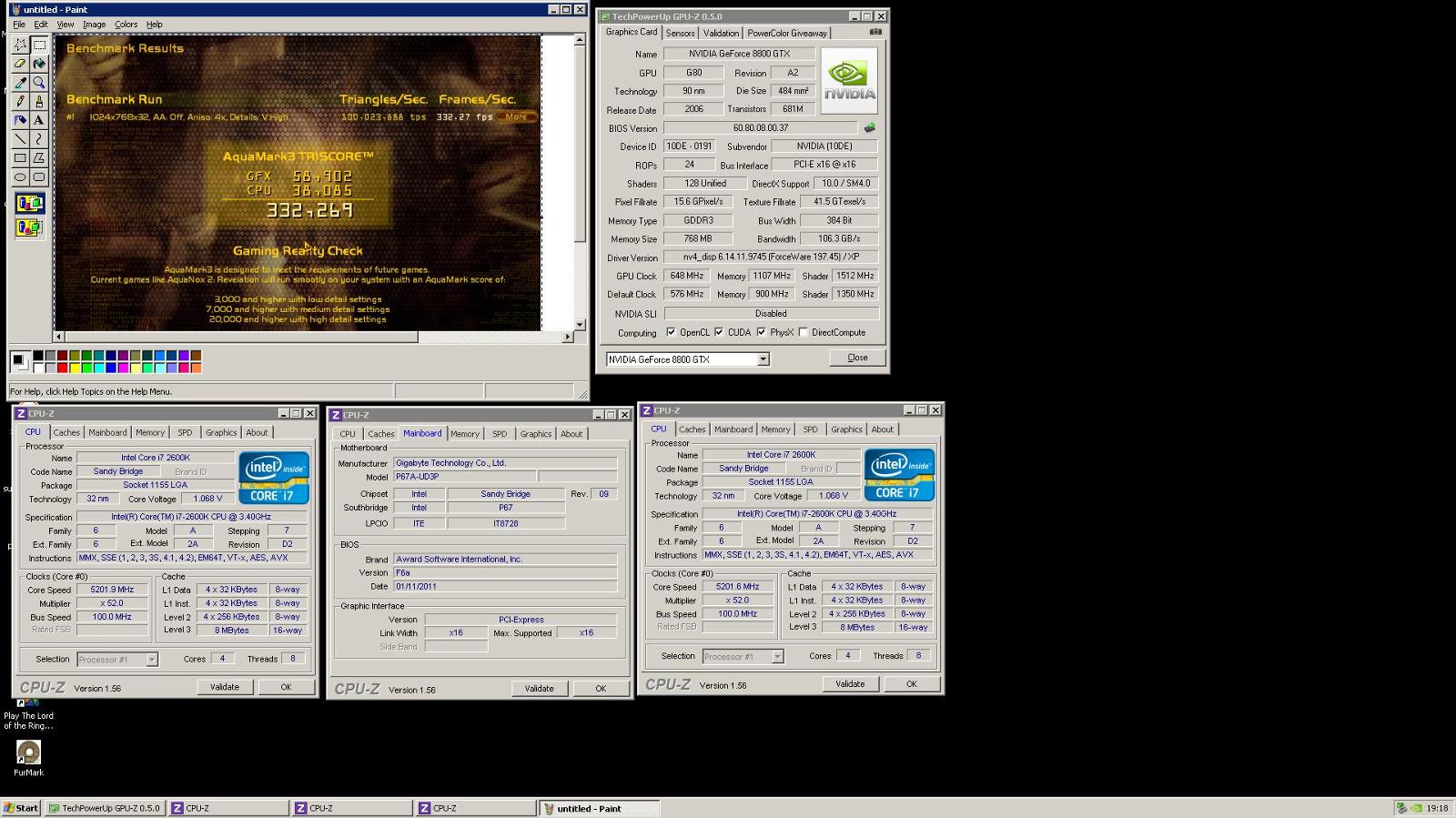The width and height of the screenshot is (1456, 818).
Task: Click the Play The Lord of the Ring shortcut
Action: point(28,714)
